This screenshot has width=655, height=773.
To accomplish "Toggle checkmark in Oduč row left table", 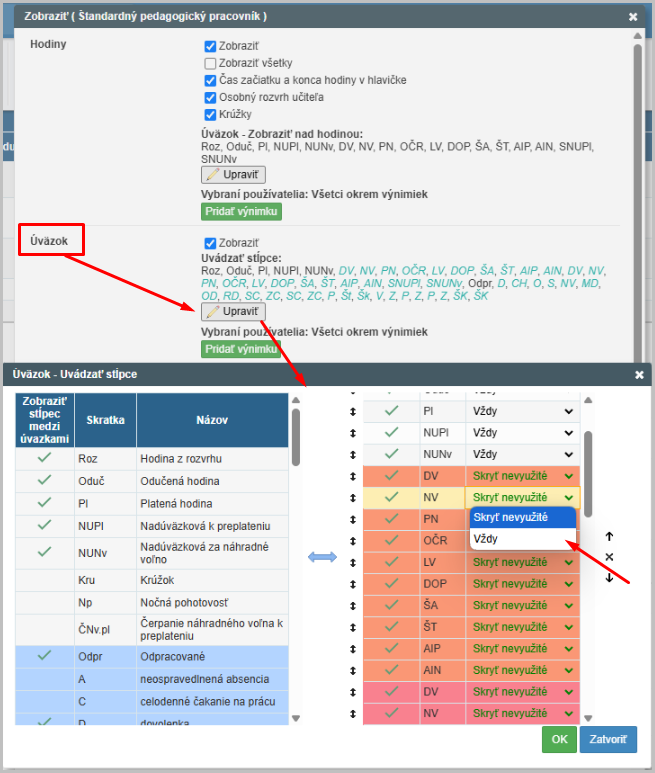I will pyautogui.click(x=44, y=480).
